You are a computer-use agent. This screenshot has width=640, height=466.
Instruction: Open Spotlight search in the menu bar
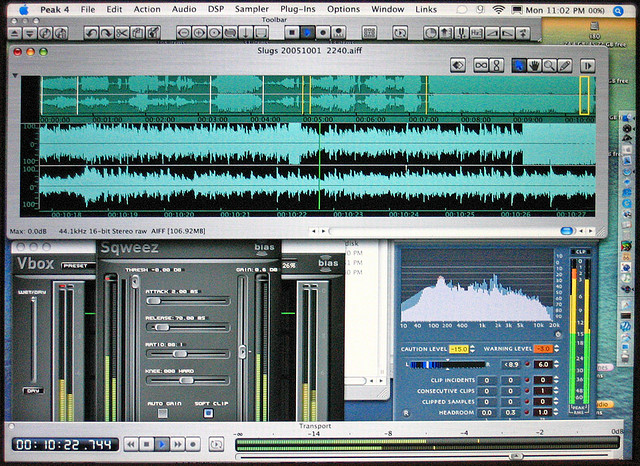point(618,11)
